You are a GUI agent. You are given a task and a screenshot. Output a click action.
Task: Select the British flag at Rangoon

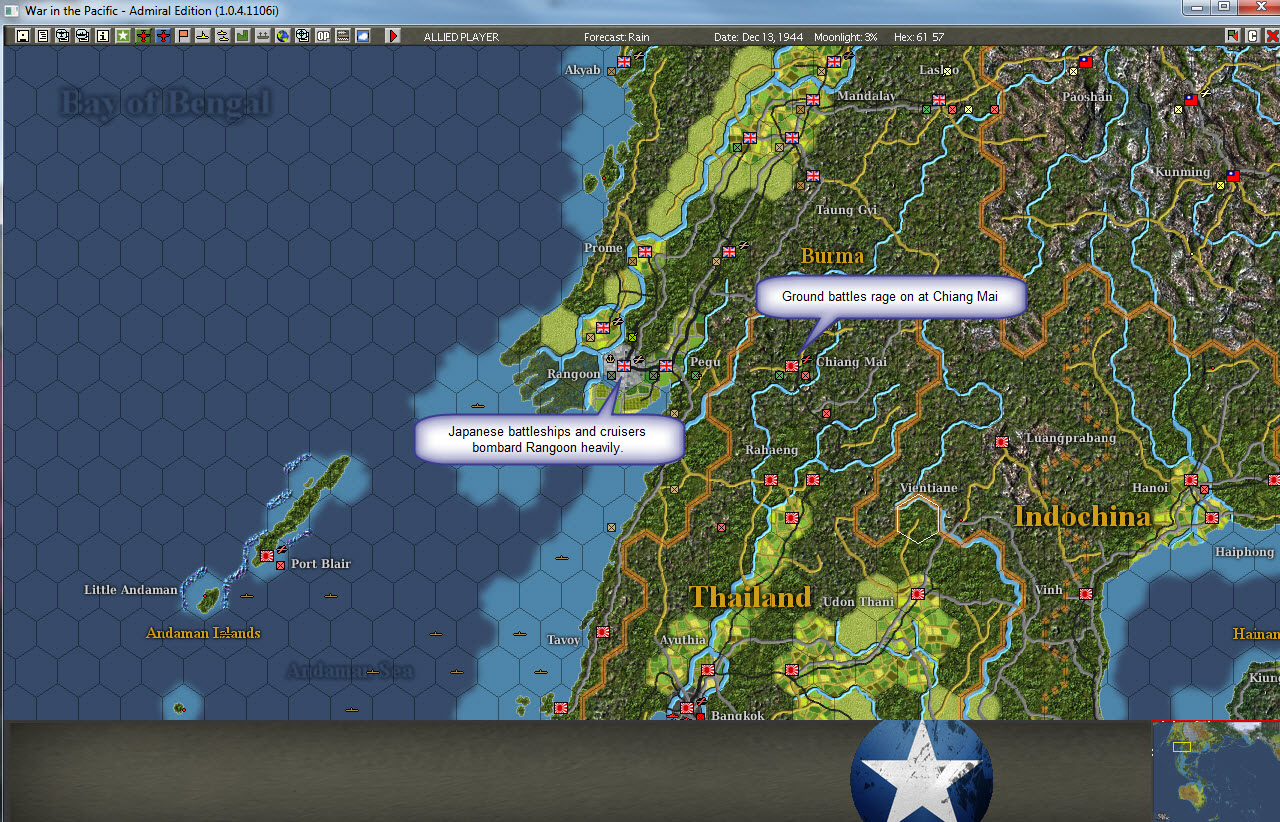point(624,366)
